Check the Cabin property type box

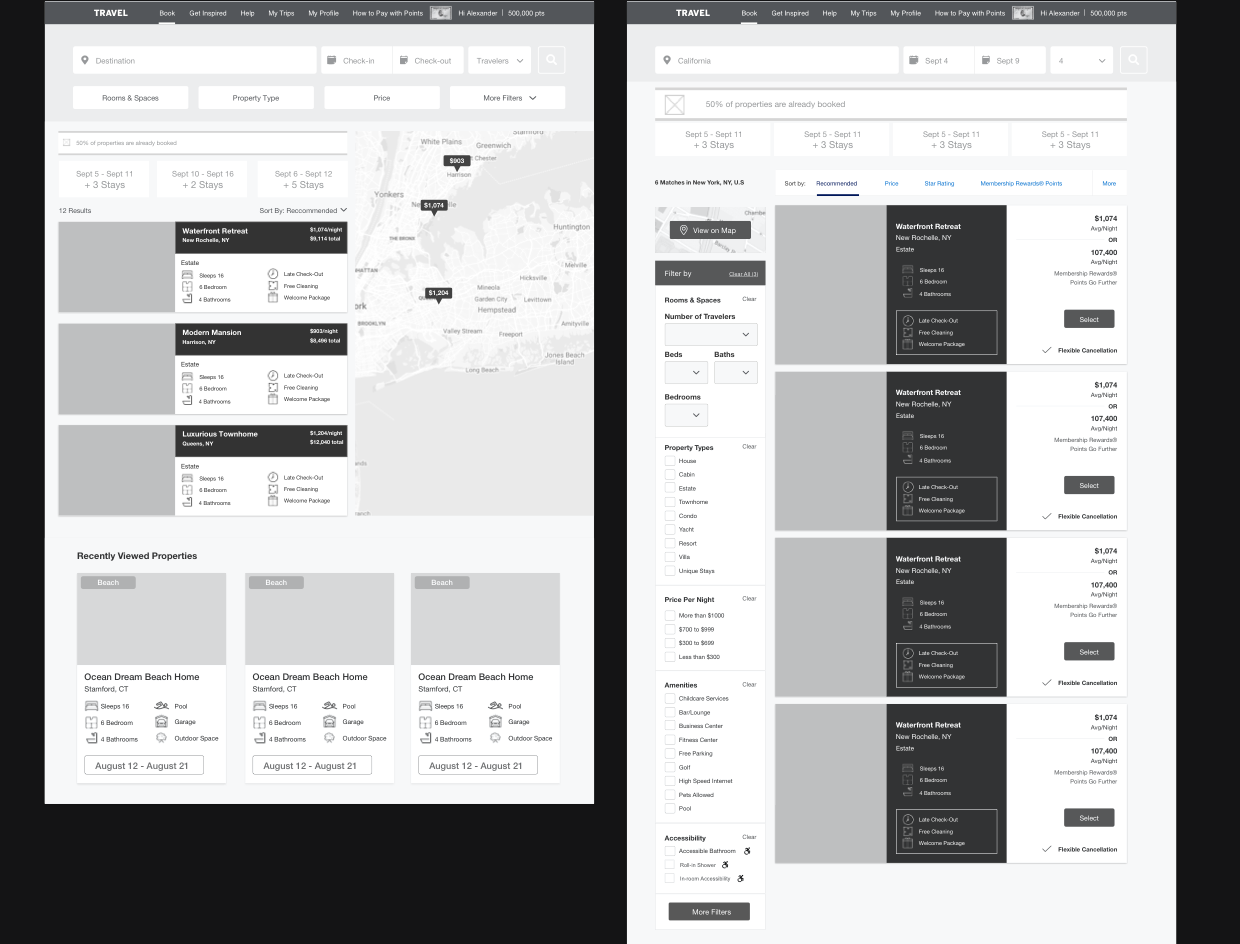point(670,474)
